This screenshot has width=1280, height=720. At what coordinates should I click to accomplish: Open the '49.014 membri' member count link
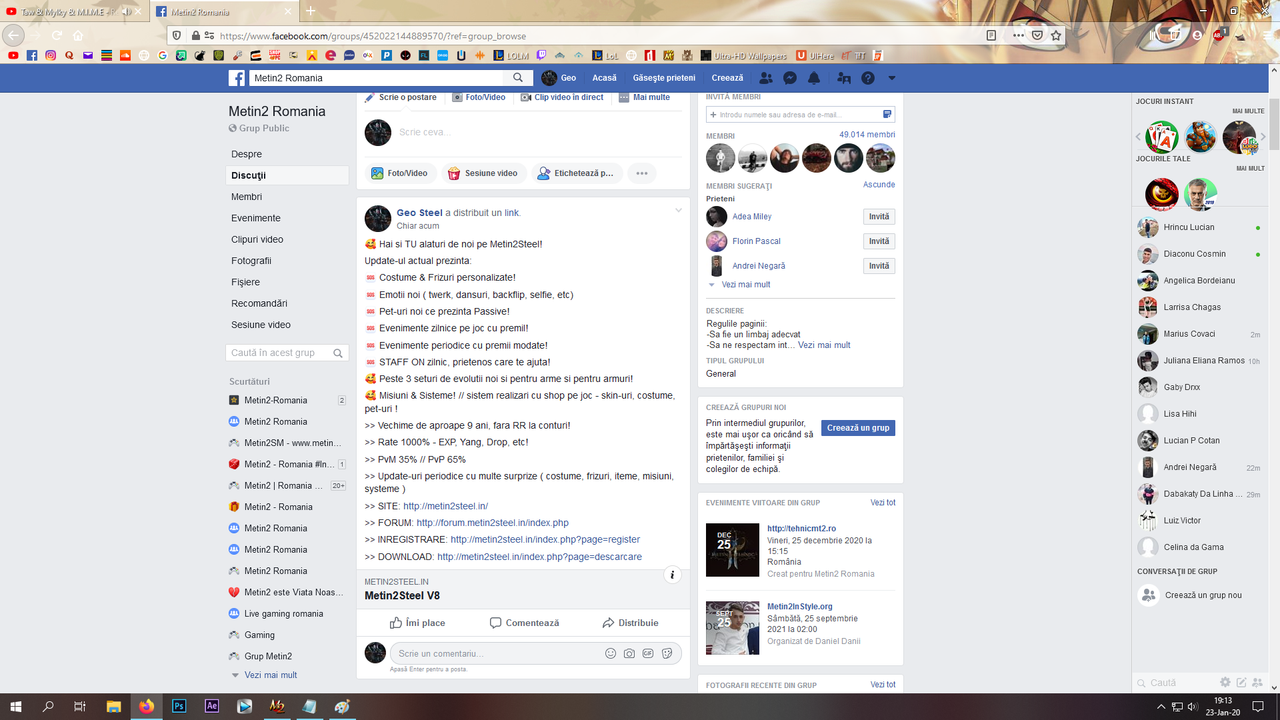(x=867, y=135)
